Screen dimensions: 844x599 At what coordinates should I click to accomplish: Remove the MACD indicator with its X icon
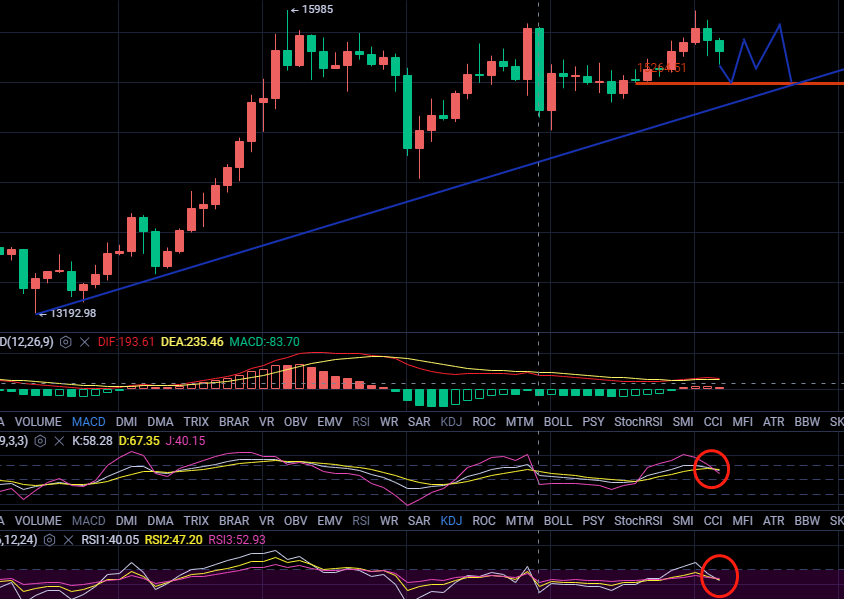[85, 342]
